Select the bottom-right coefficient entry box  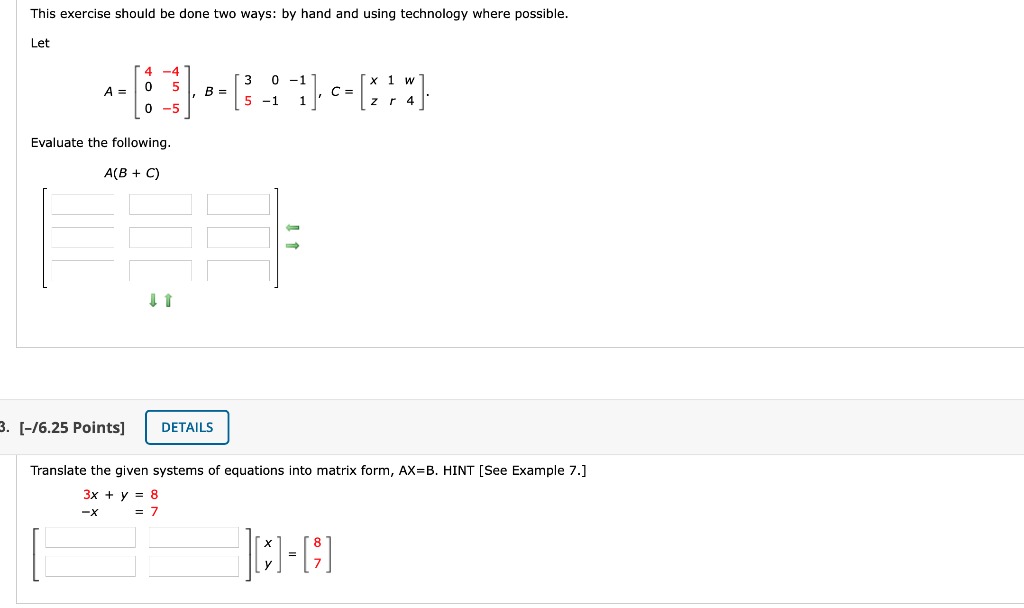196,566
